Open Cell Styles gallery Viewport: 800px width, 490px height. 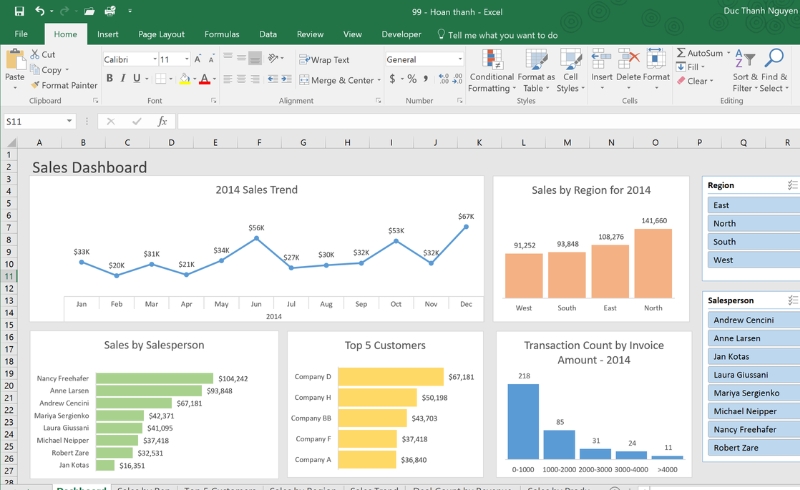tap(570, 71)
